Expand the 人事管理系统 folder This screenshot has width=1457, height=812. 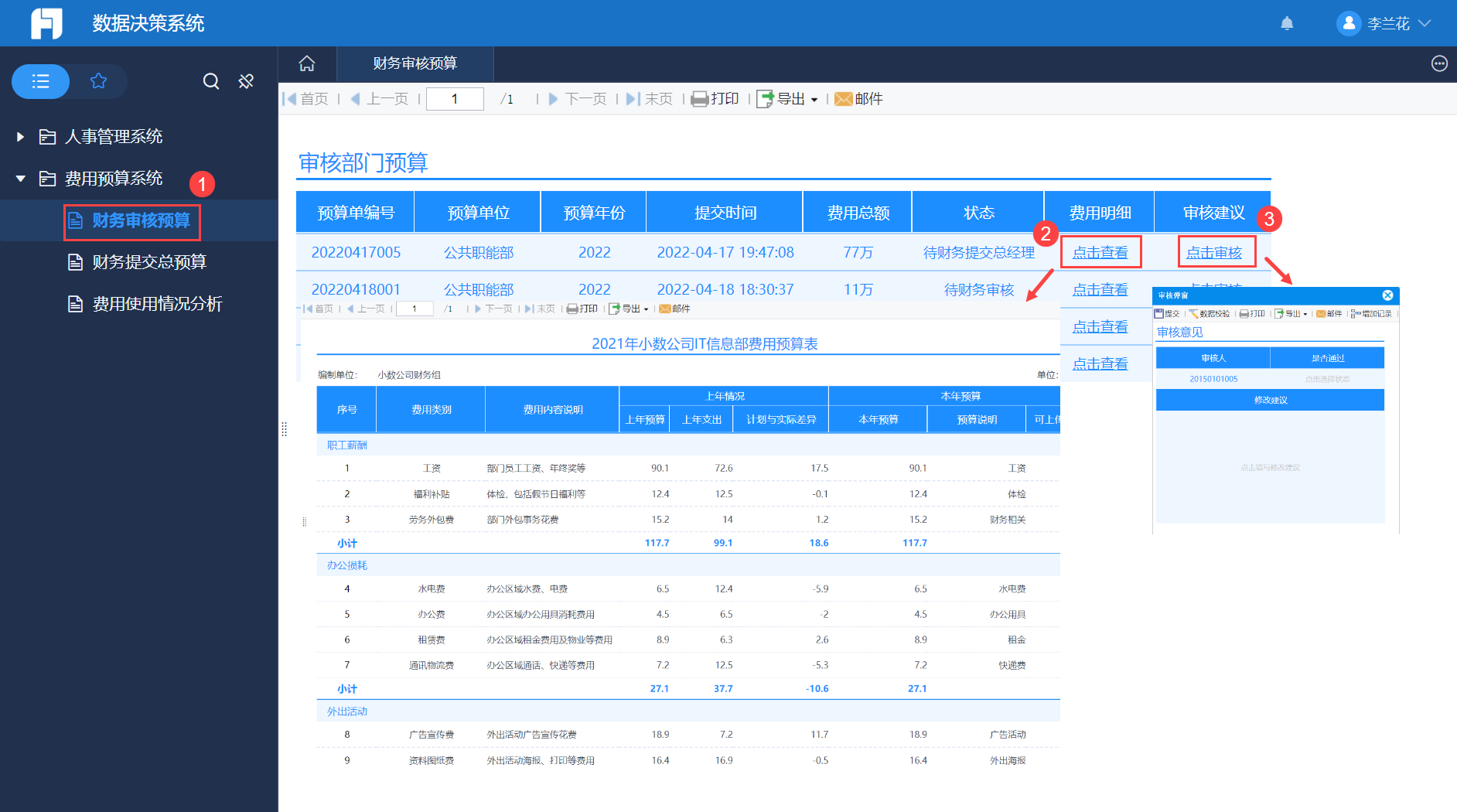point(21,137)
